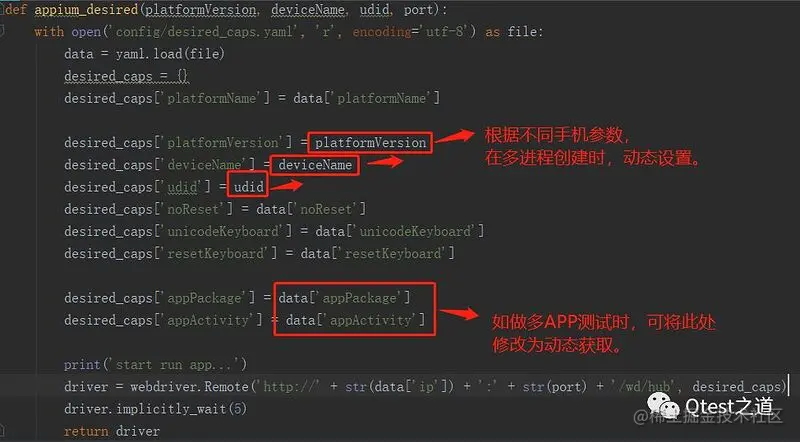Click the red arrow after the platformVersion box
This screenshot has height=442, width=800.
coord(455,137)
